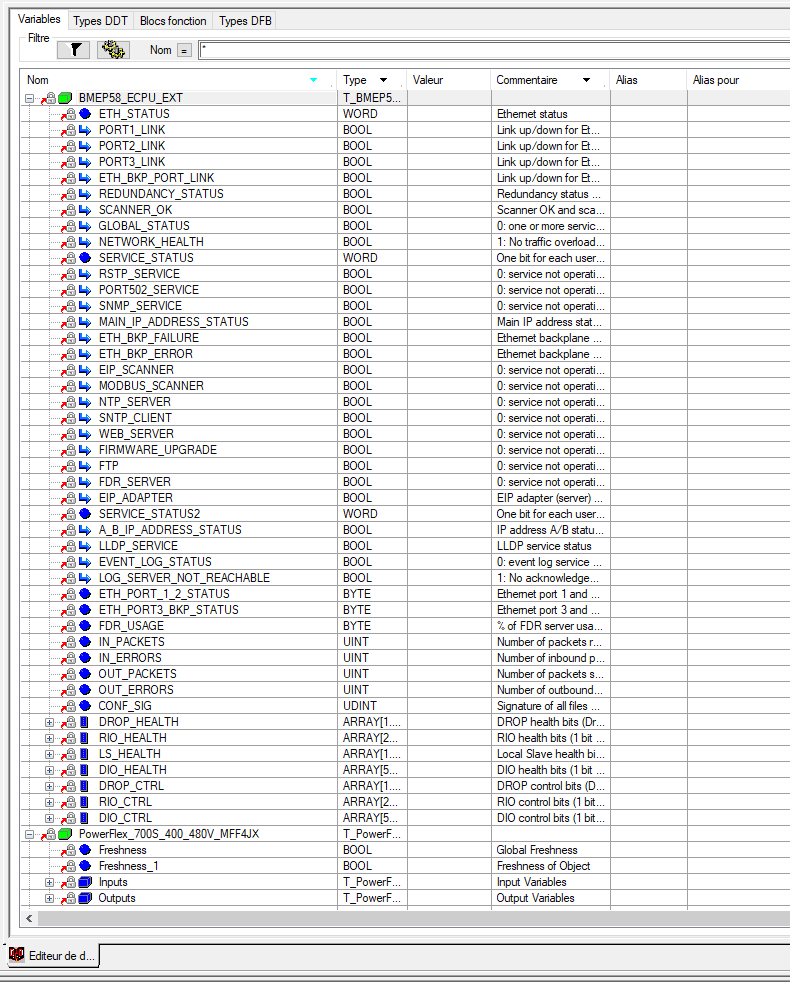Click the Nom filter text field

tap(490, 50)
